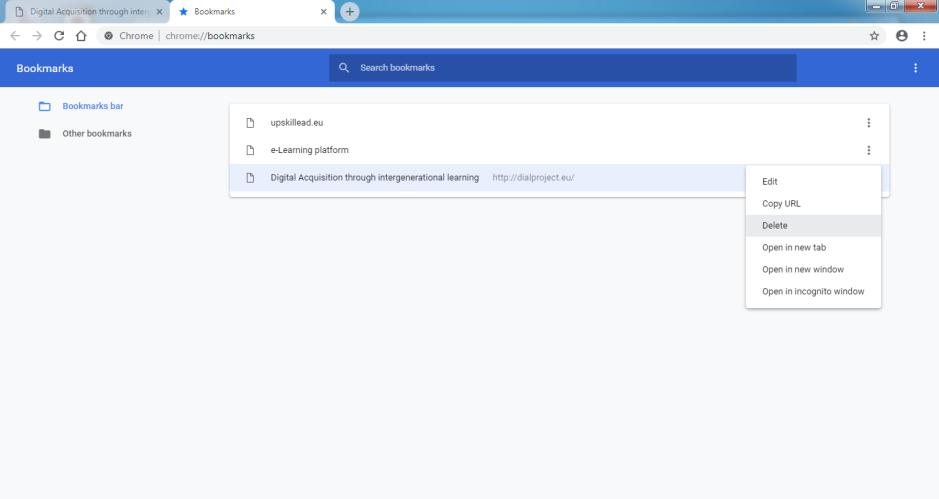
Task: Choose Copy URL from the context menu
Action: pos(813,204)
